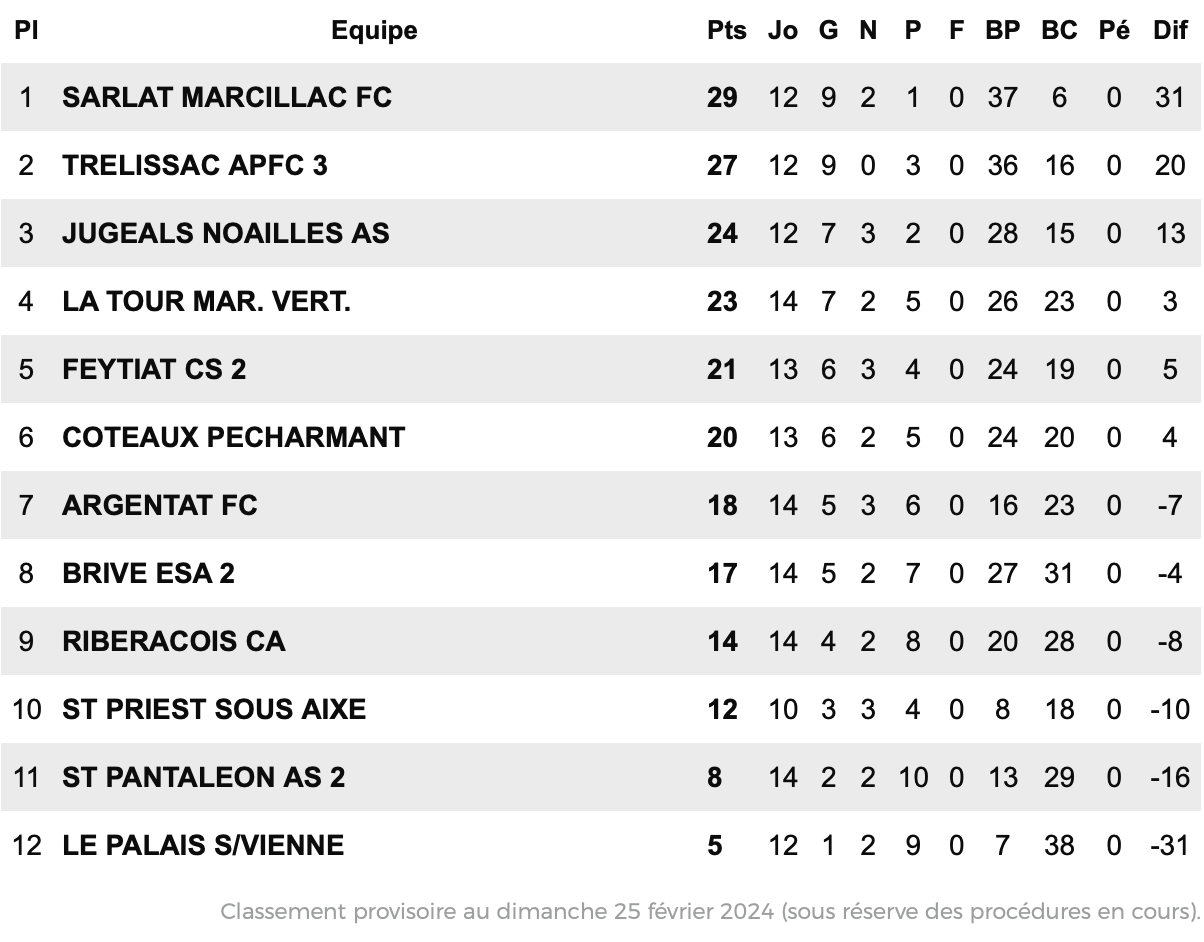Select COTEAUX PECHARMANT in the standings
Viewport: 1204px width, 942px height.
(234, 437)
